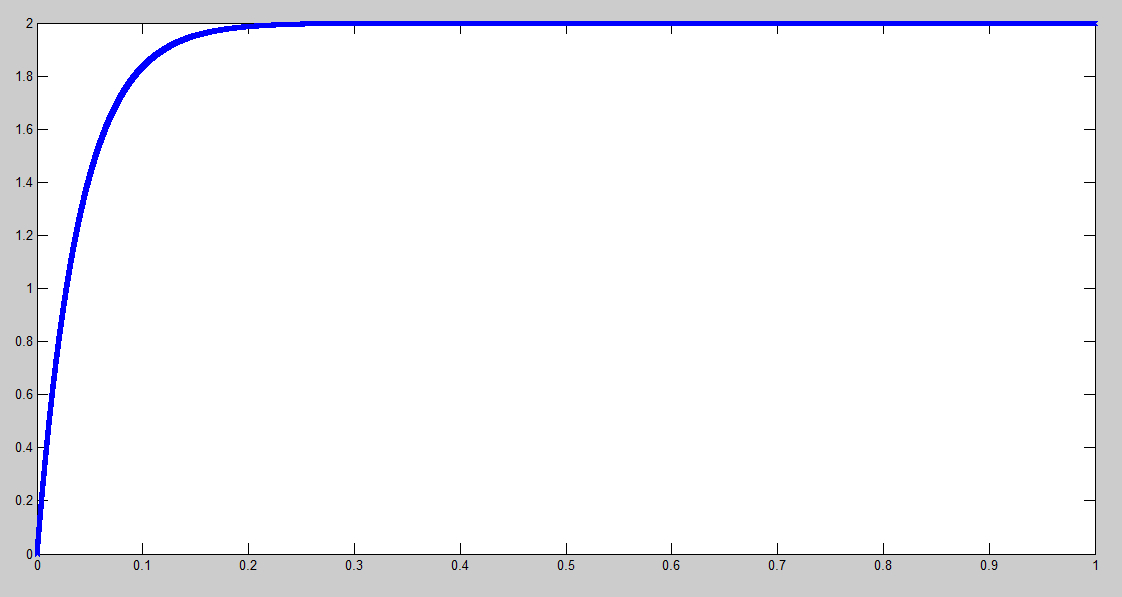
Task: Select the y-axis tick label 0.4
Action: 22,447
